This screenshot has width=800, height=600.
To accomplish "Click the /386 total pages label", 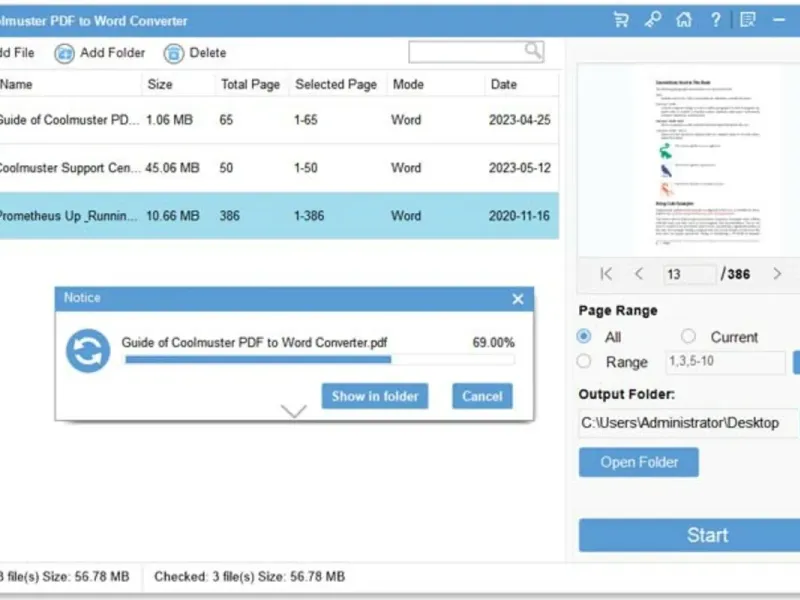I will tap(735, 274).
